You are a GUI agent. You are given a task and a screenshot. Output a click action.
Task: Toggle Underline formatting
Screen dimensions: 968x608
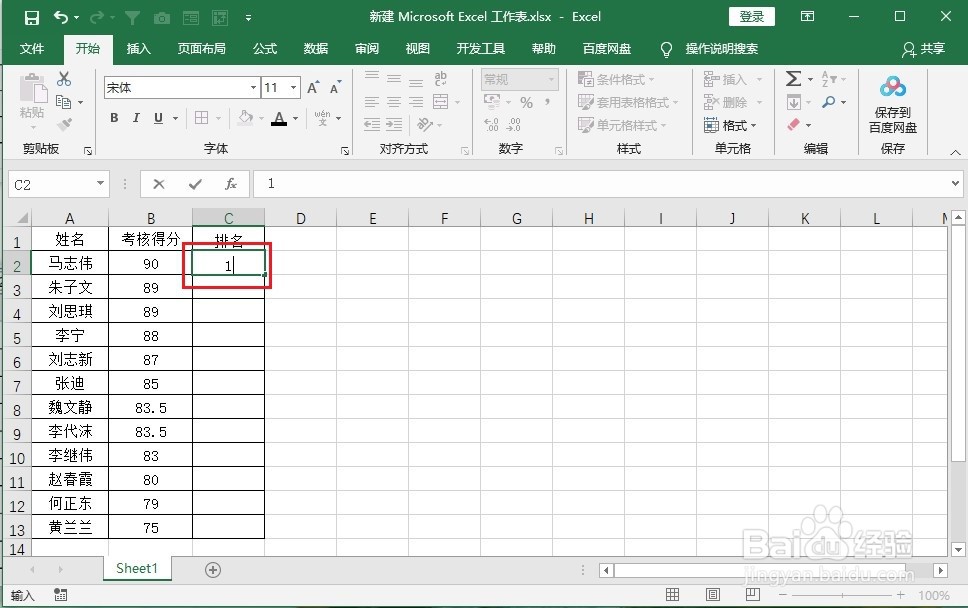[158, 117]
